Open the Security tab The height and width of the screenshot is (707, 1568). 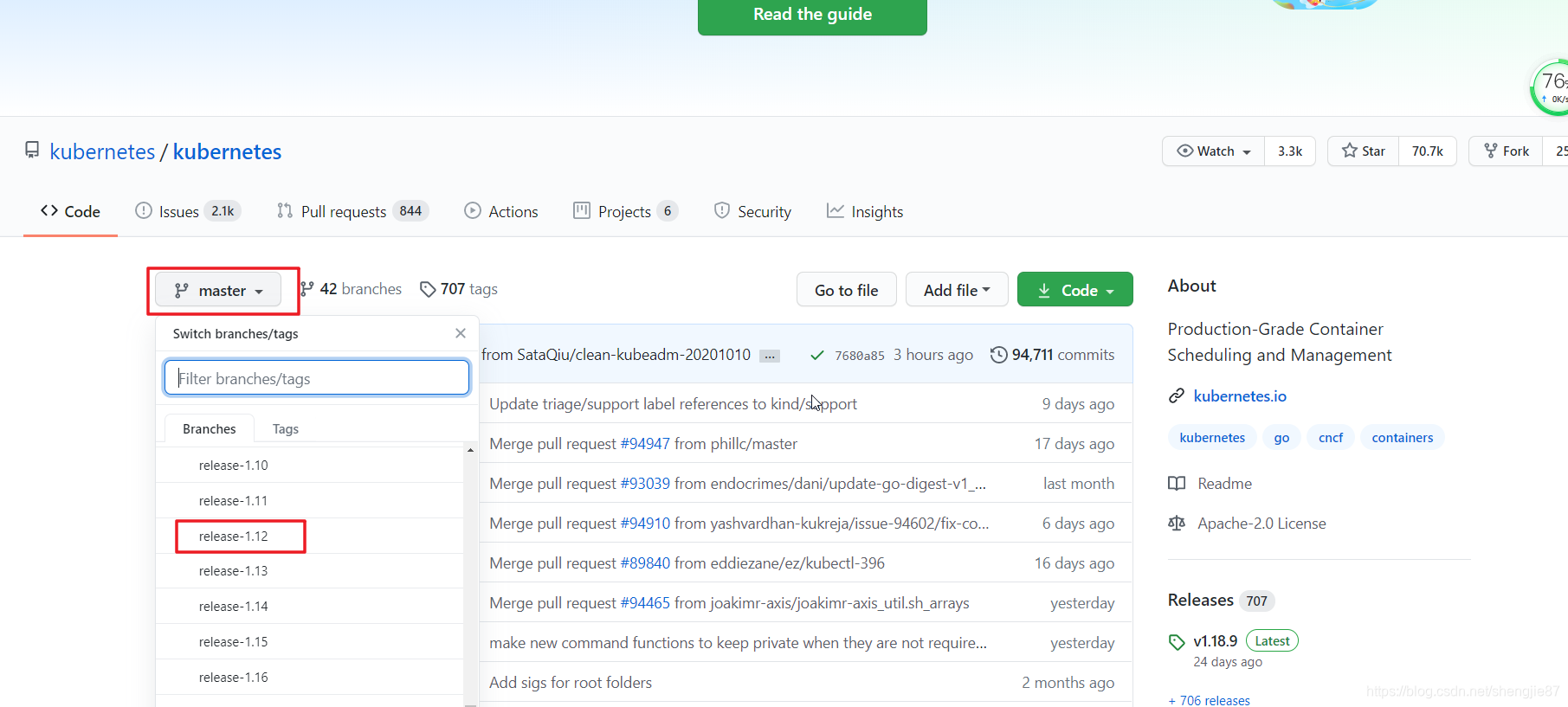752,211
